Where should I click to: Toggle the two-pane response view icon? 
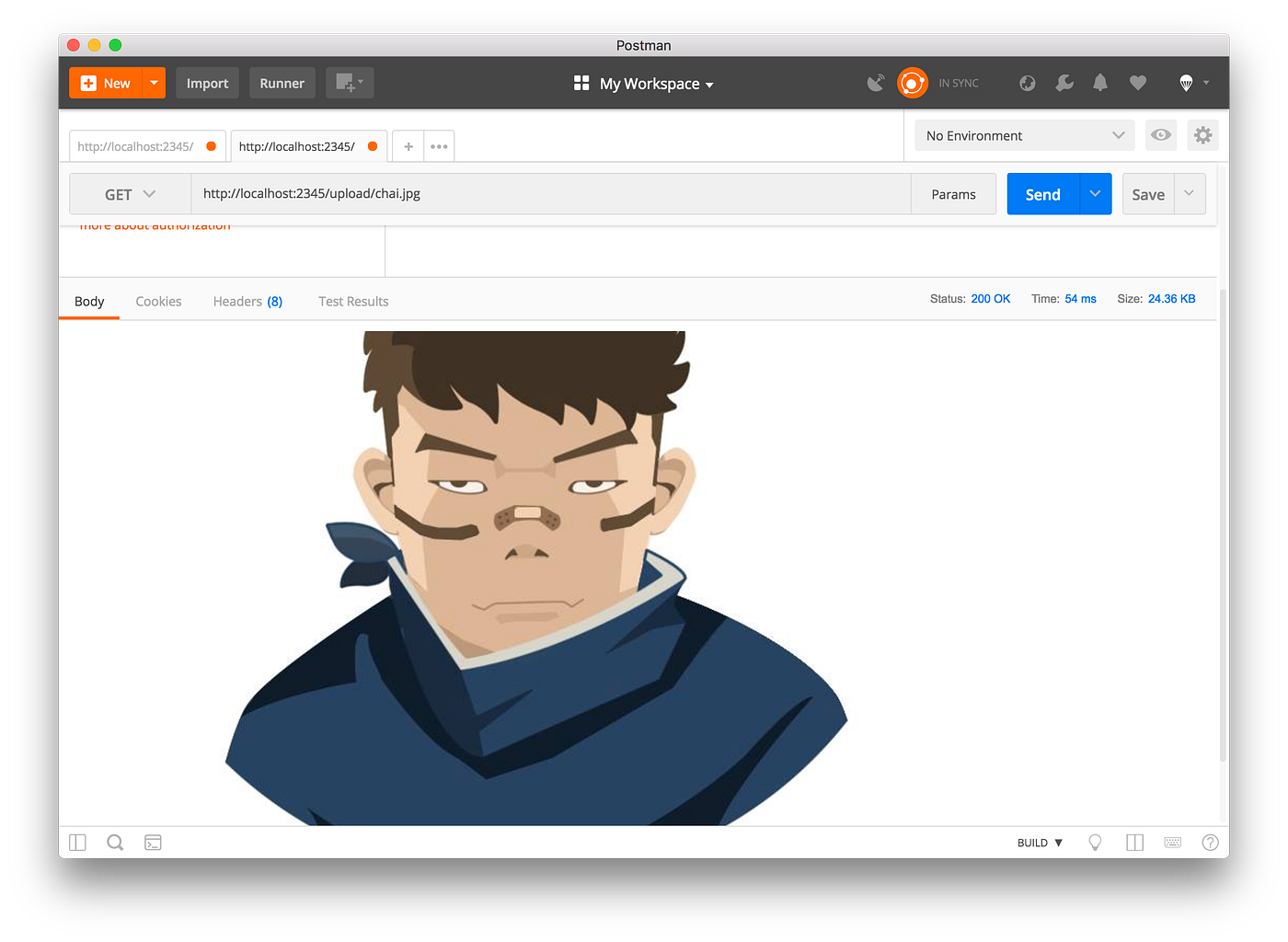coord(1134,842)
